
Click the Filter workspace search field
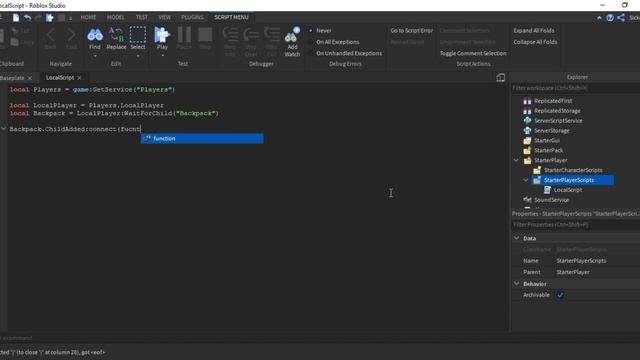[576, 88]
